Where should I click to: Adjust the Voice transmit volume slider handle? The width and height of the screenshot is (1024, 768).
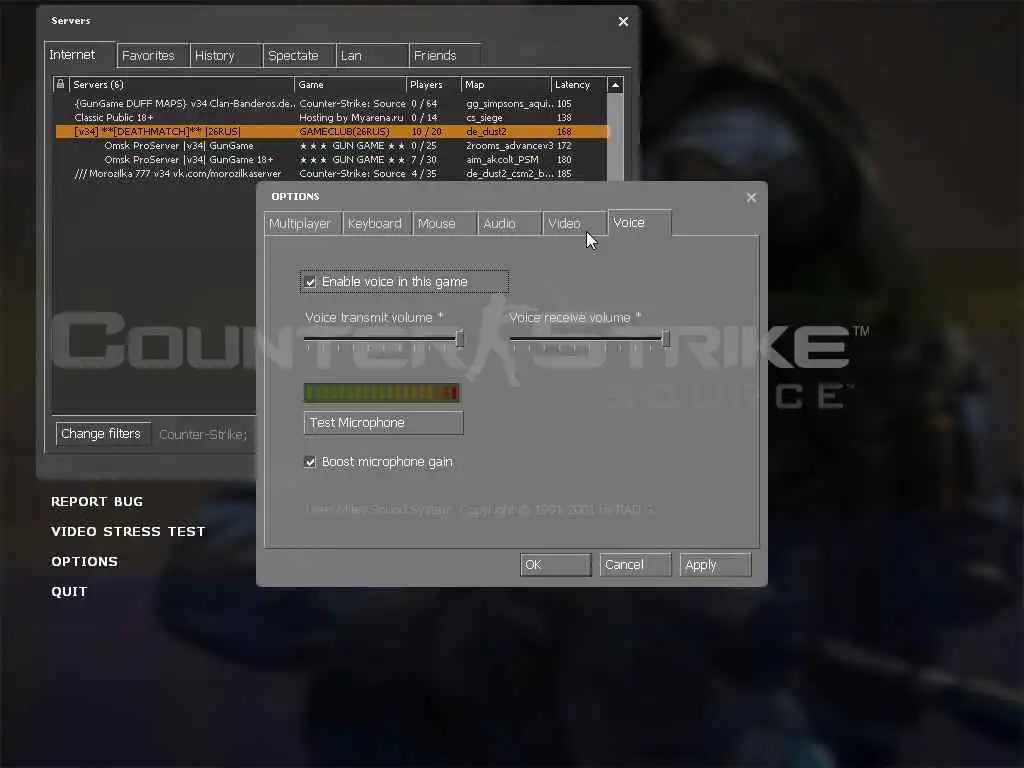point(460,339)
